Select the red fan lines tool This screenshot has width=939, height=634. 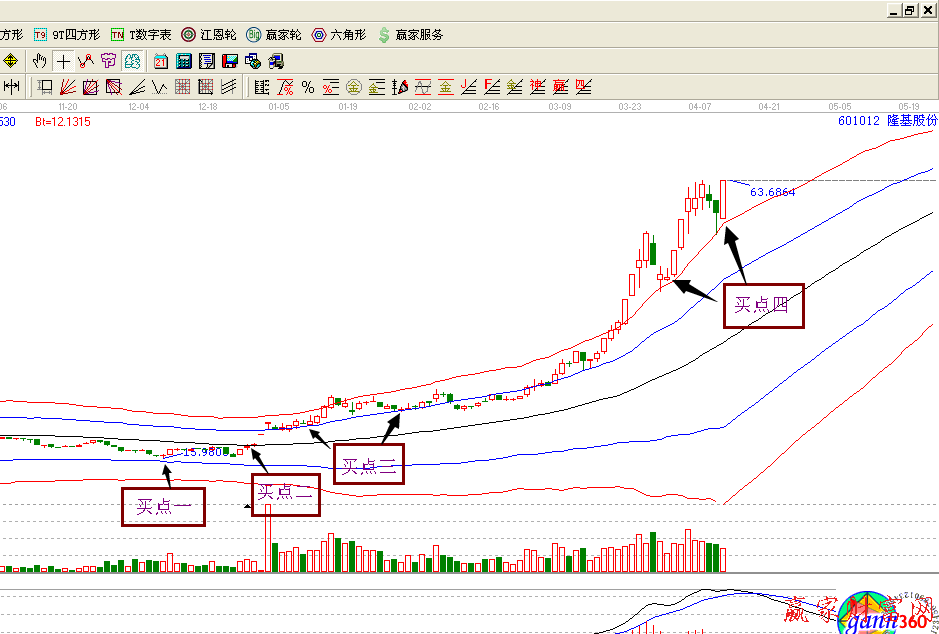click(x=68, y=87)
